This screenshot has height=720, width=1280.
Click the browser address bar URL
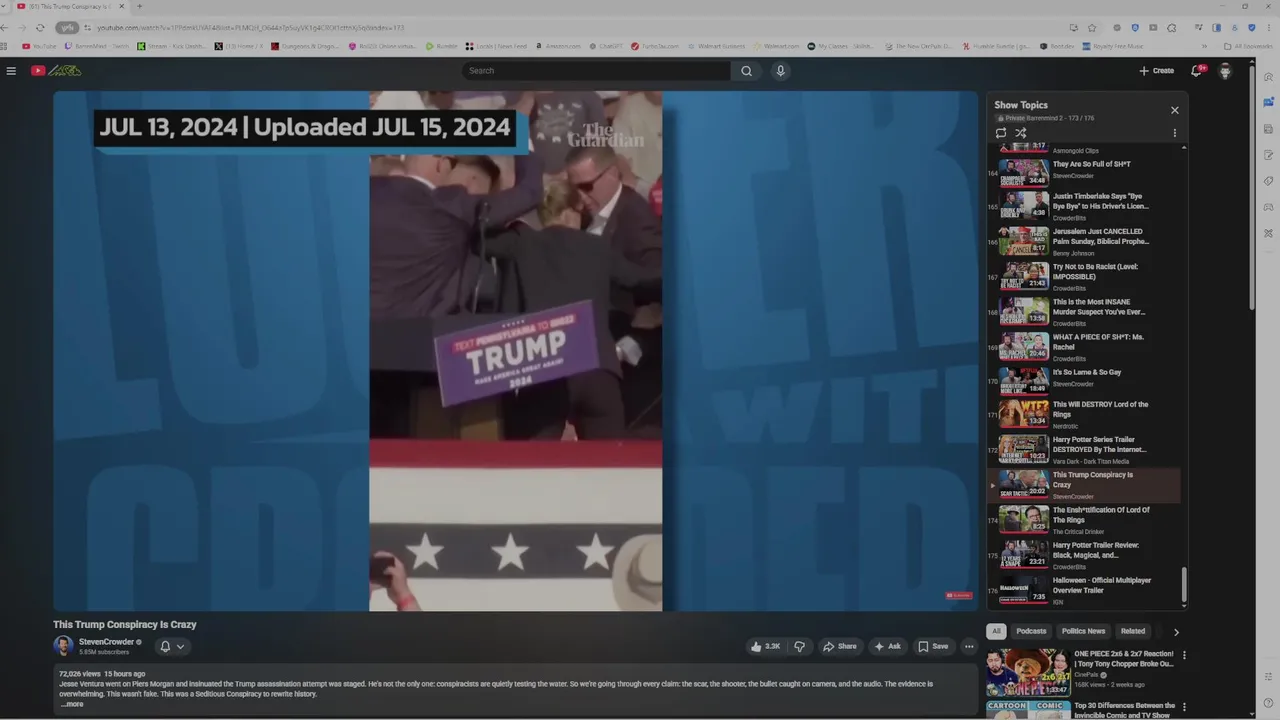[250, 28]
